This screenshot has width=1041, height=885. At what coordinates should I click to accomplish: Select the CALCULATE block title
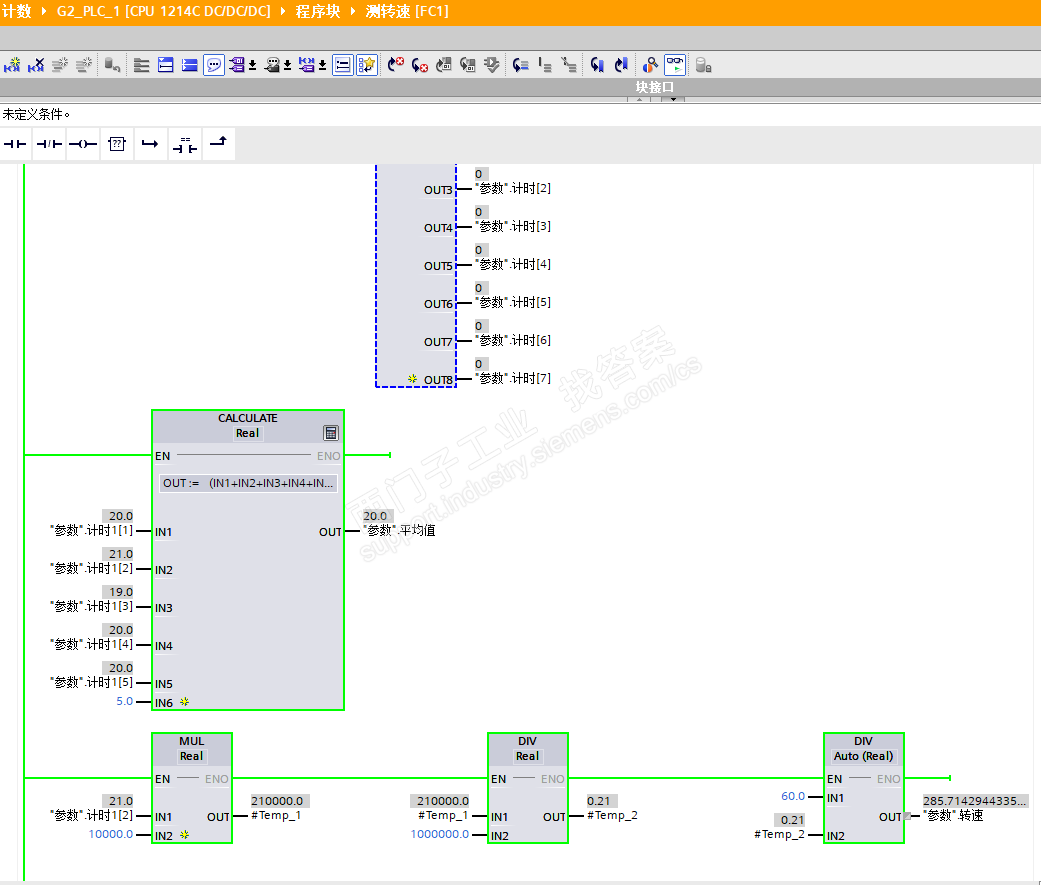point(248,418)
